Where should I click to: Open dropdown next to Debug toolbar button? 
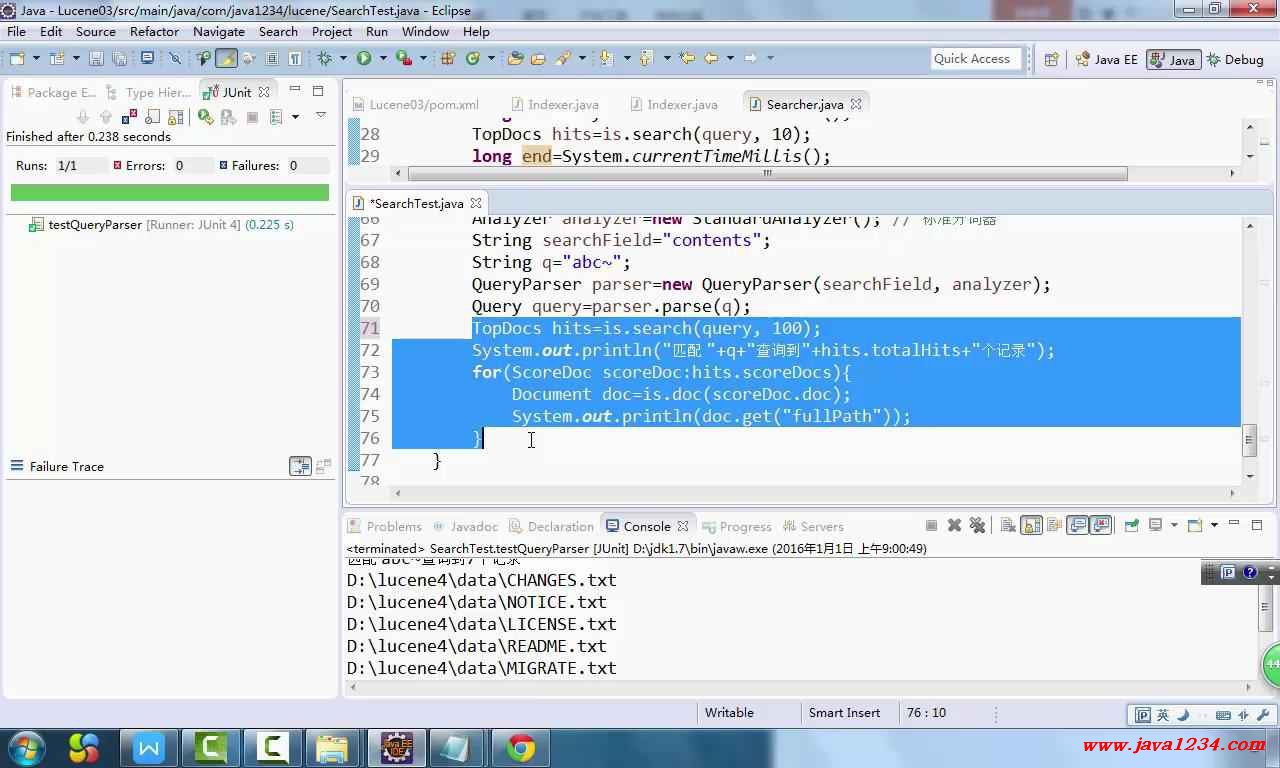coord(343,58)
